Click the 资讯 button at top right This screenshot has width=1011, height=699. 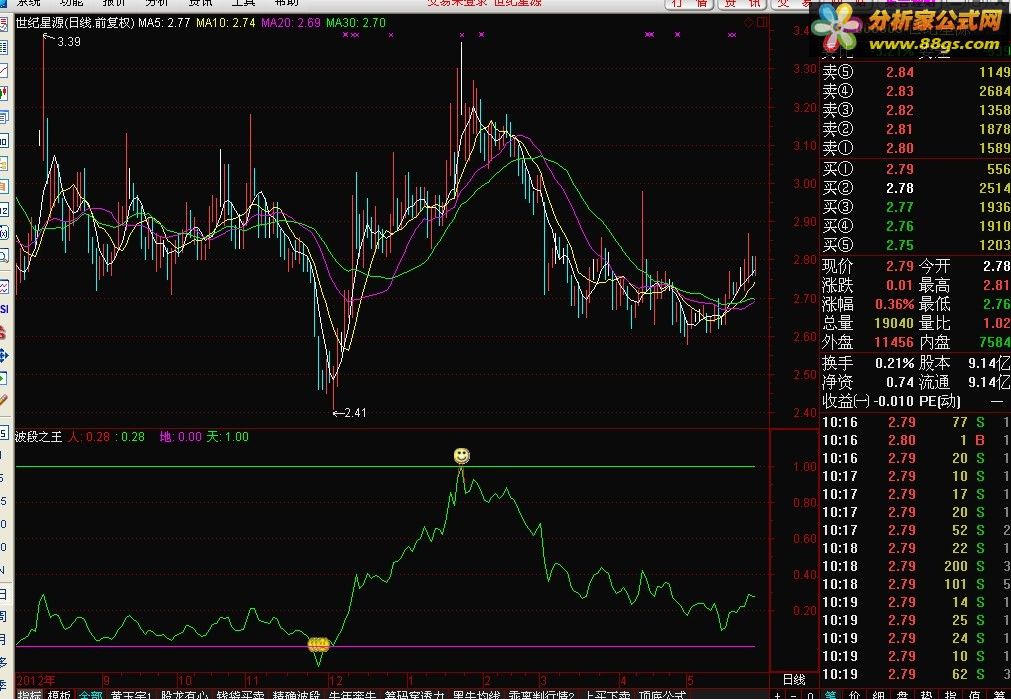pos(743,3)
